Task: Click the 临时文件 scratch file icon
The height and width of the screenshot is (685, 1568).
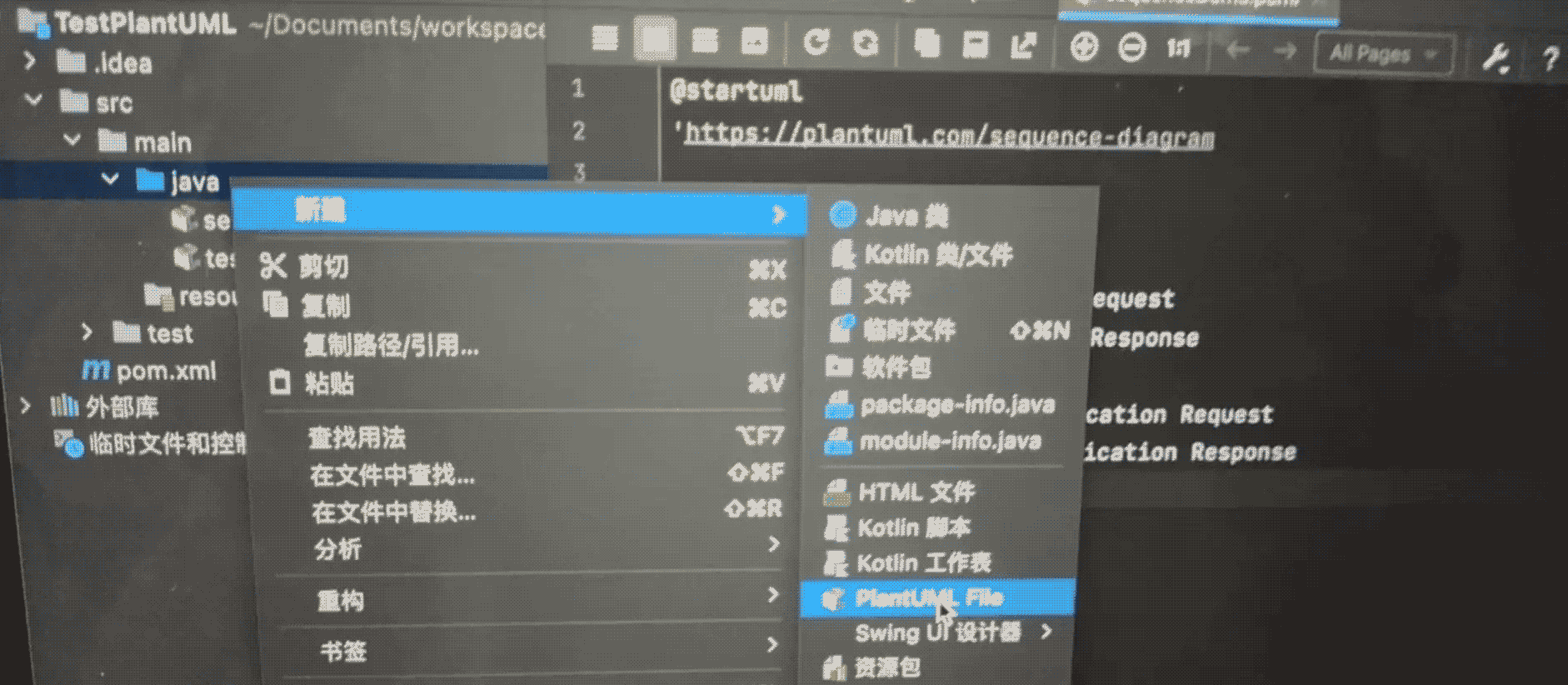Action: pyautogui.click(x=841, y=329)
